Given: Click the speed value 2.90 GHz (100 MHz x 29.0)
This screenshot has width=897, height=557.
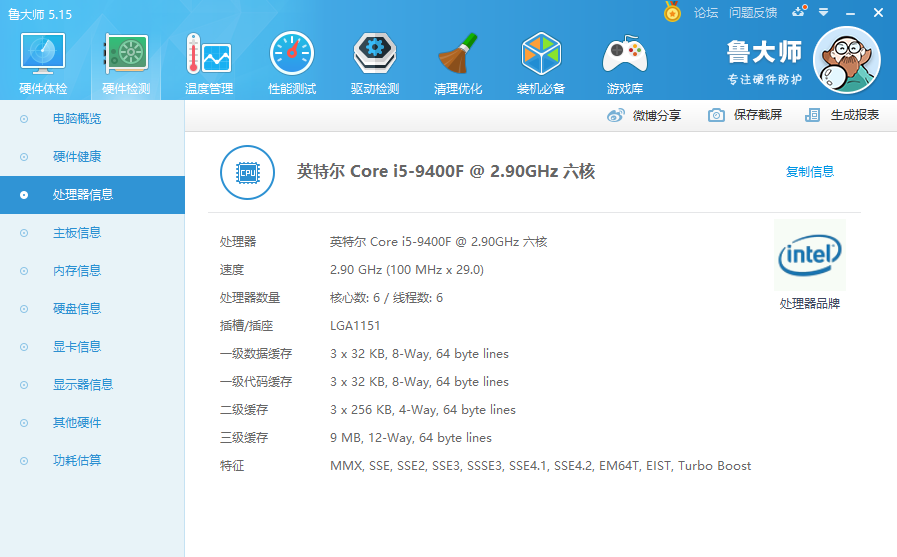Looking at the screenshot, I should (x=407, y=269).
